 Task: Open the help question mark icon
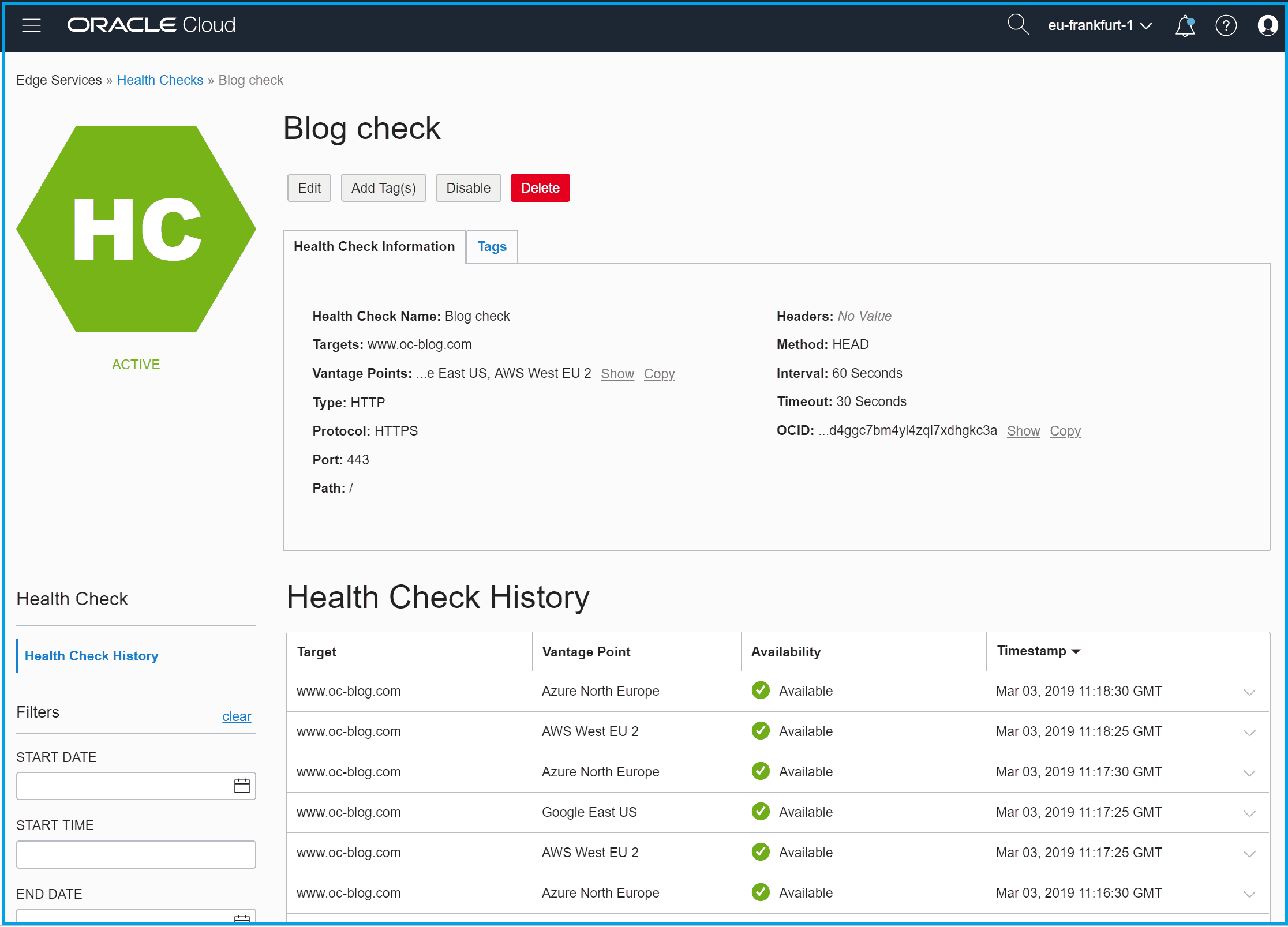(1226, 25)
